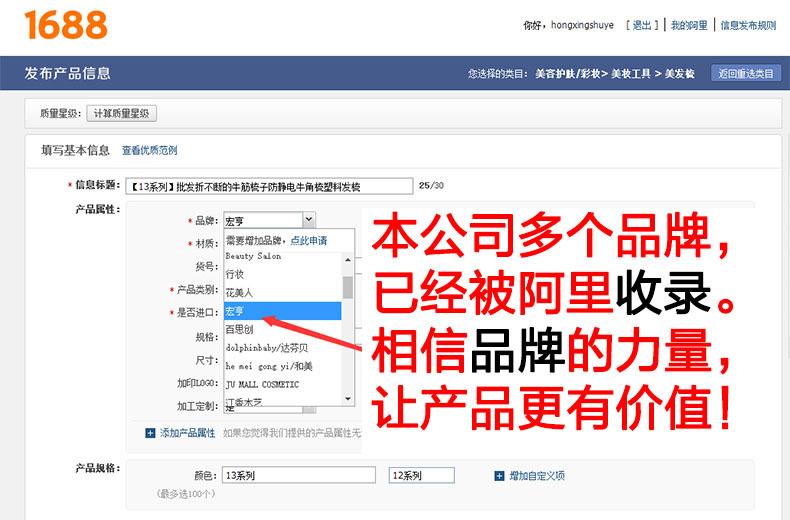
Task: Click color field containing 13系列
Action: tap(299, 475)
